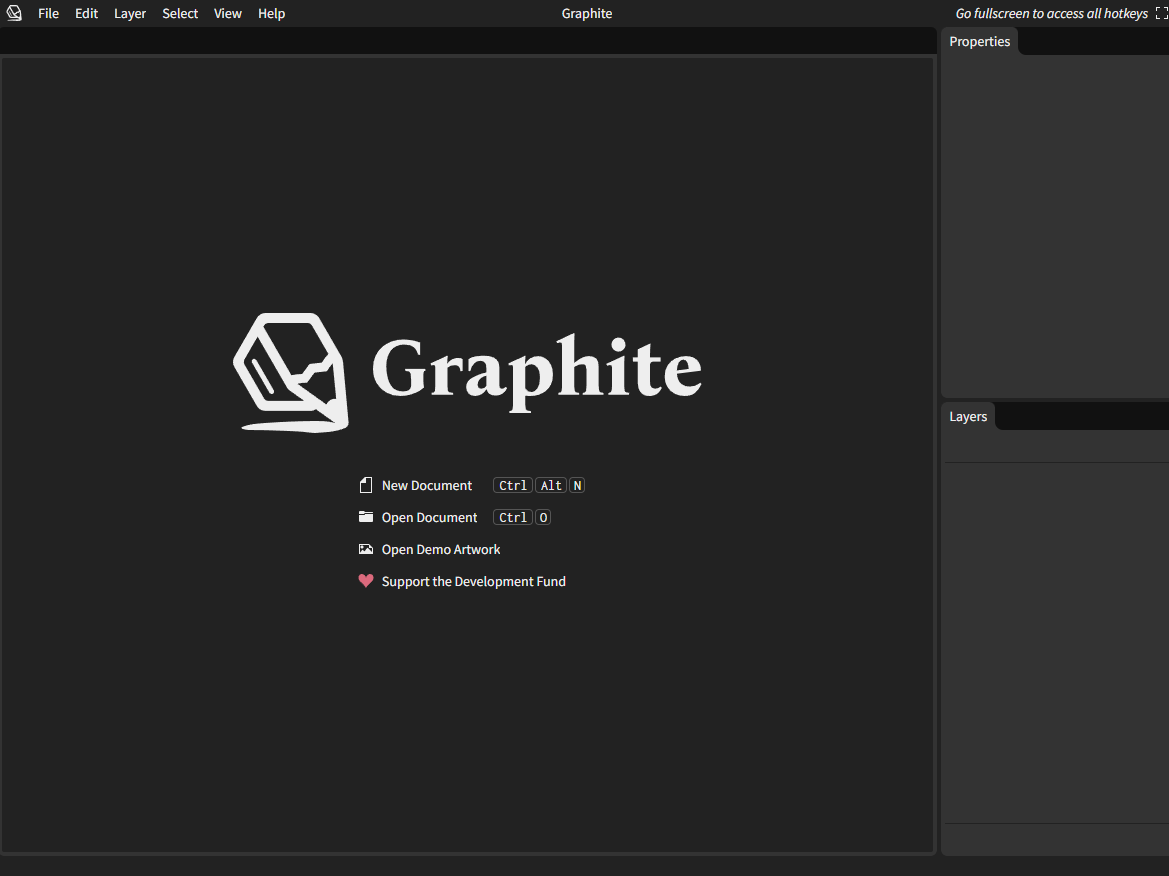The height and width of the screenshot is (876, 1169).
Task: Click the New Document page icon
Action: (x=365, y=485)
